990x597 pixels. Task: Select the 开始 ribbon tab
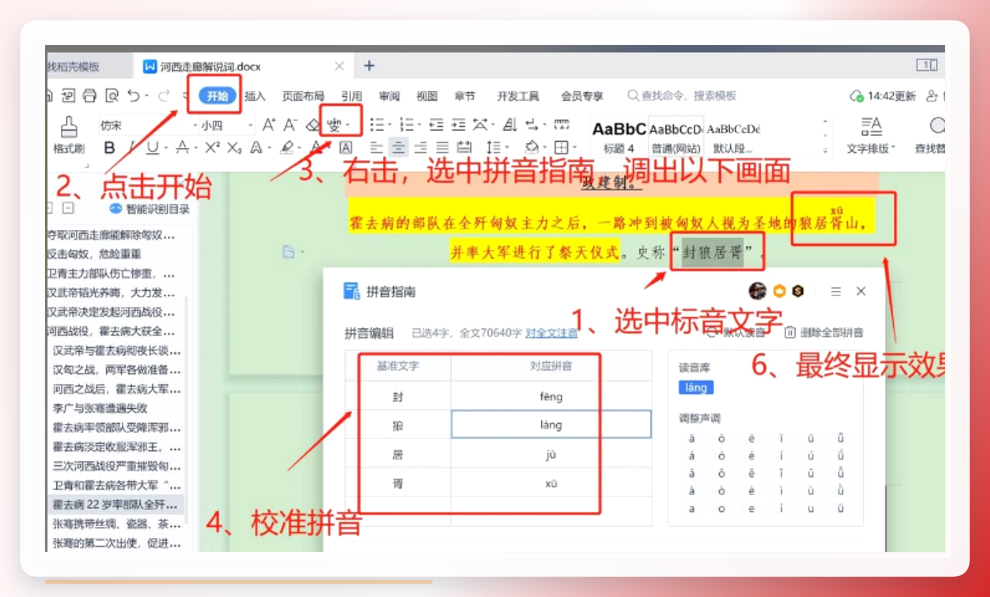(217, 96)
